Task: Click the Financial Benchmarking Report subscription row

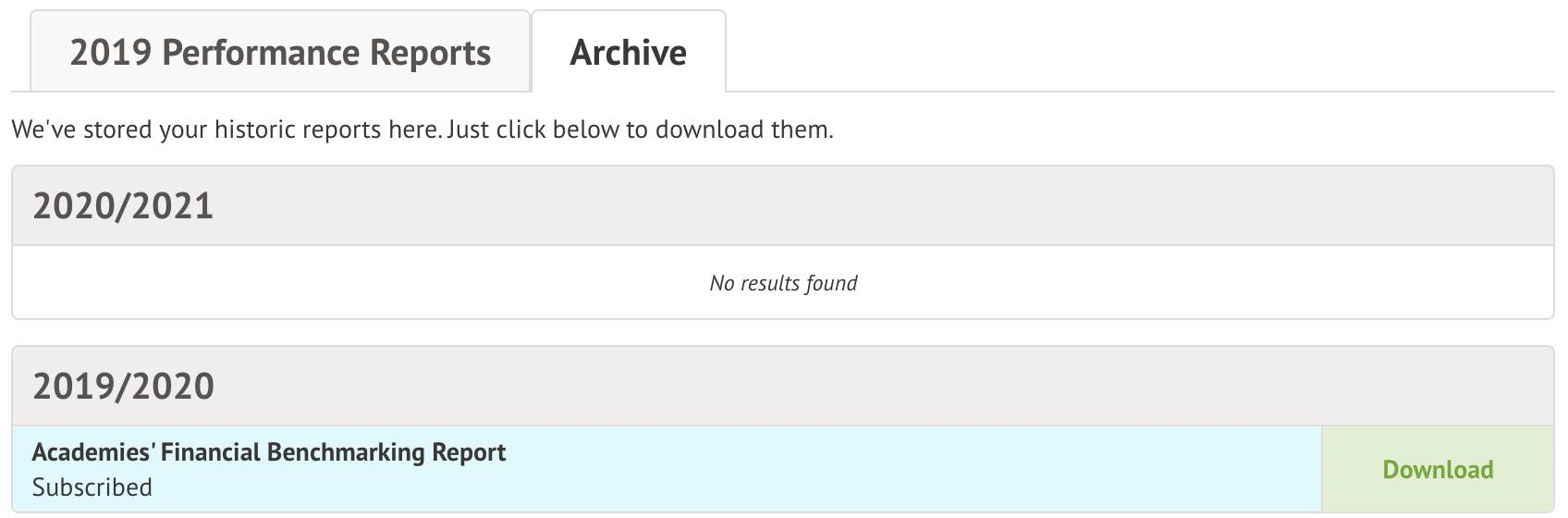Action: click(x=666, y=470)
